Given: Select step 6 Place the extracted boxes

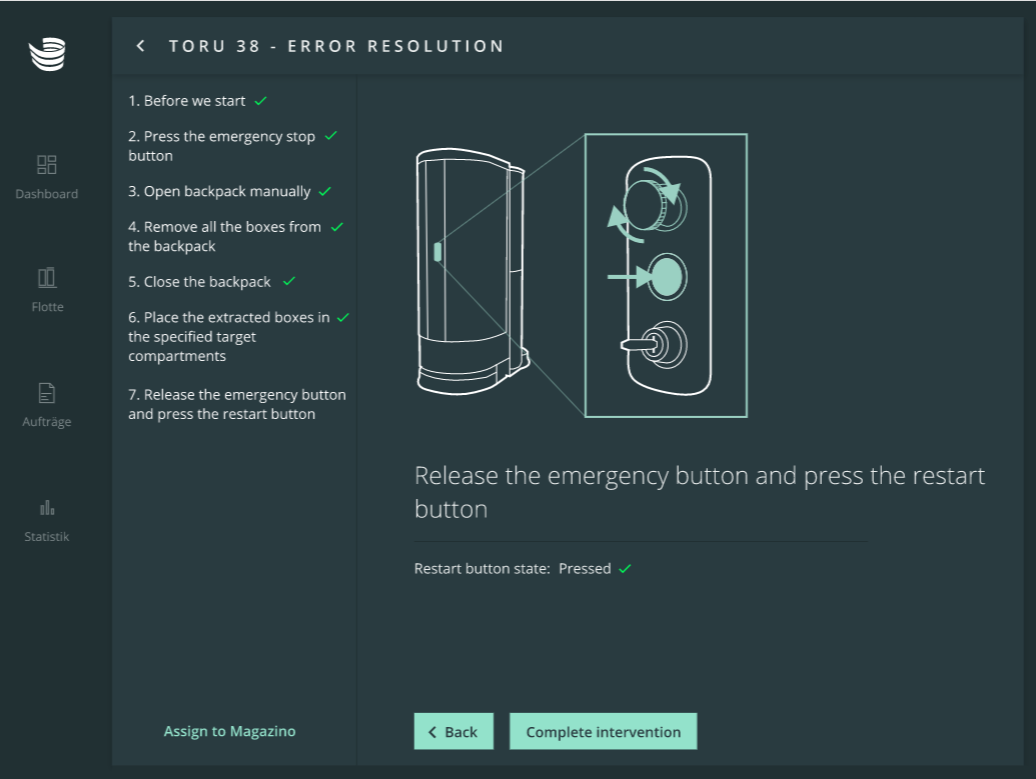Looking at the screenshot, I should pos(229,336).
